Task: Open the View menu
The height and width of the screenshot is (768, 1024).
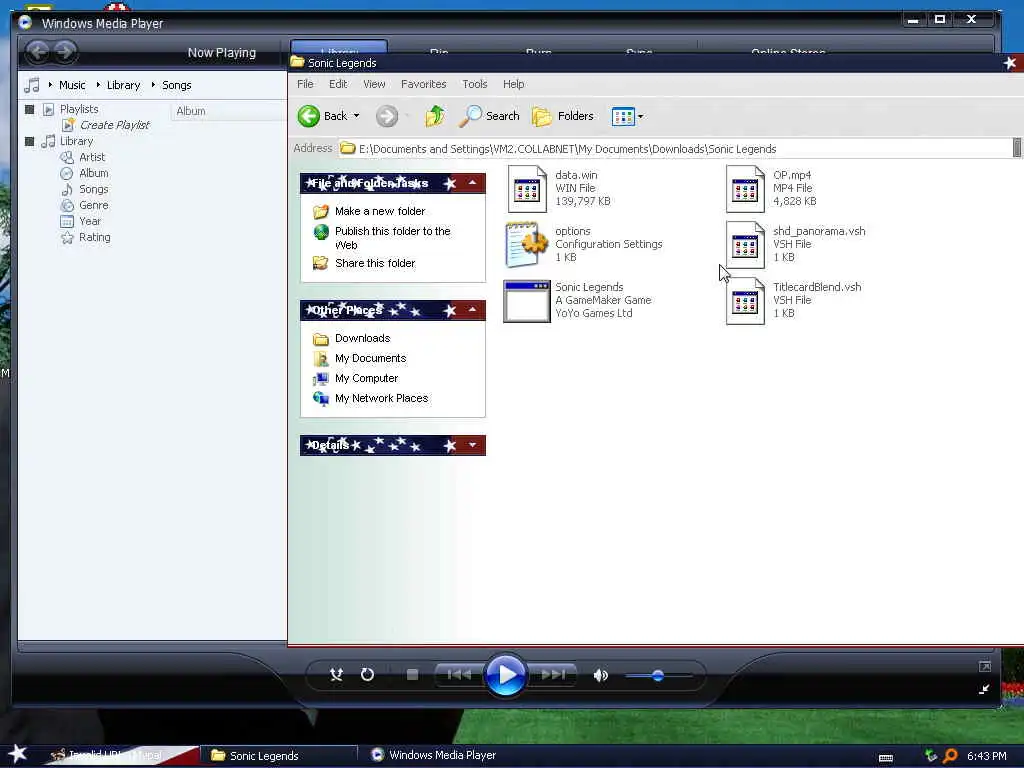Action: [x=374, y=84]
